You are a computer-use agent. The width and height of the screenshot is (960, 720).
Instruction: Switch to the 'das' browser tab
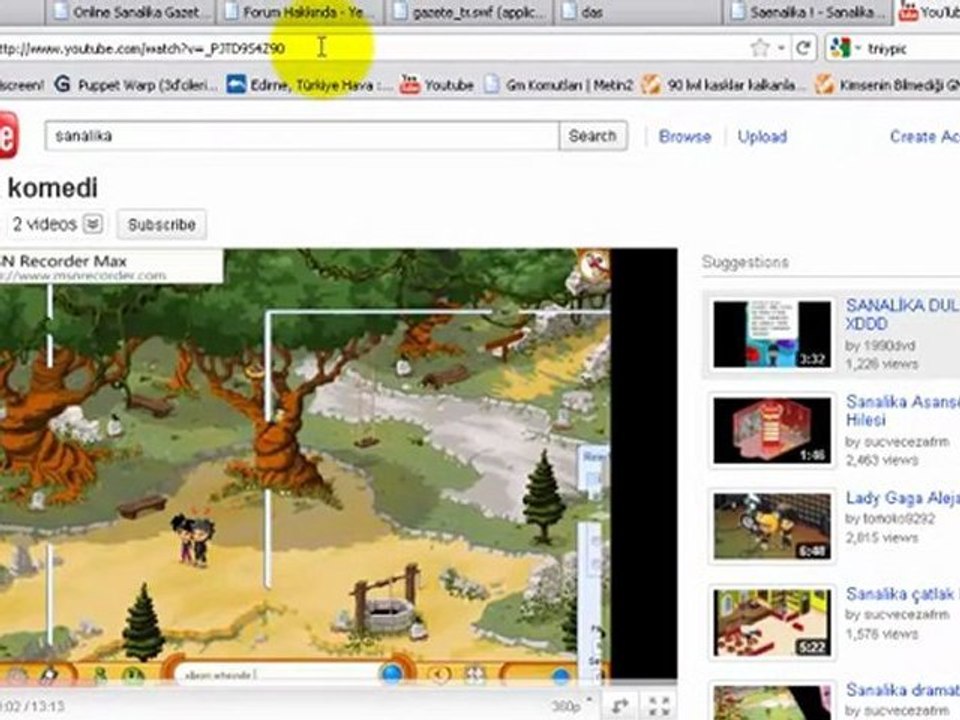[637, 12]
